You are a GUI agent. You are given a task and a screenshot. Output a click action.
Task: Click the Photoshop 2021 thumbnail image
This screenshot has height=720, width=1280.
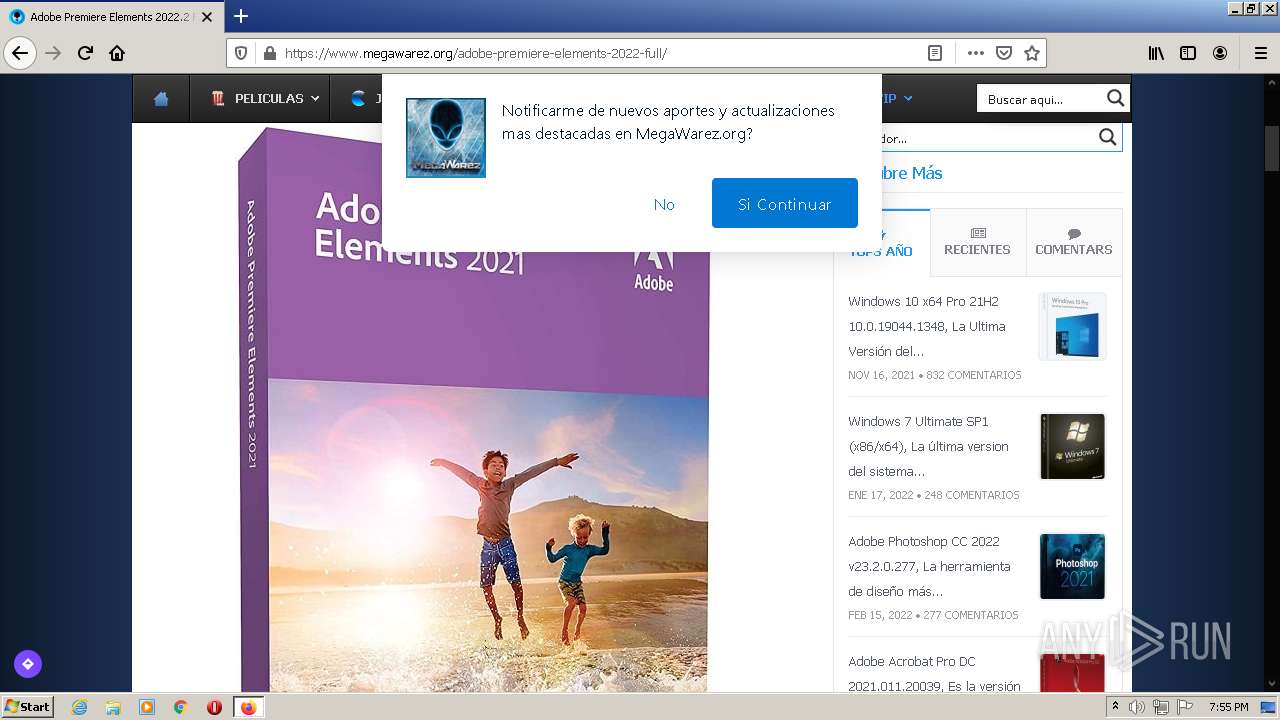click(x=1072, y=566)
